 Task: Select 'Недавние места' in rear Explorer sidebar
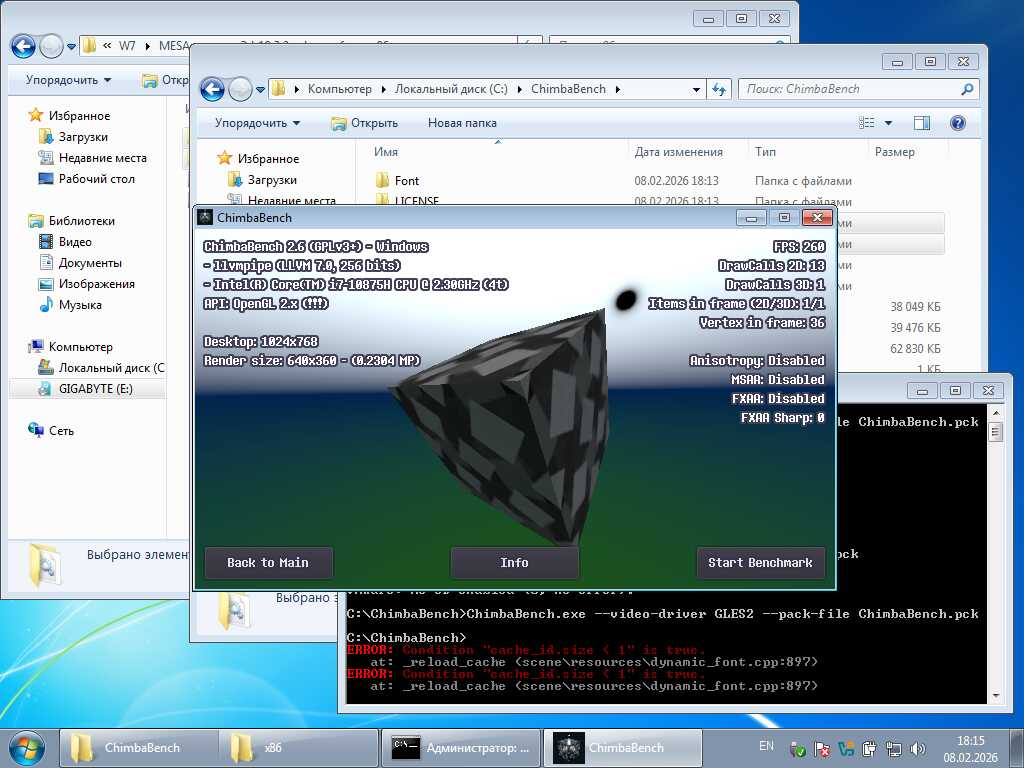[x=103, y=157]
